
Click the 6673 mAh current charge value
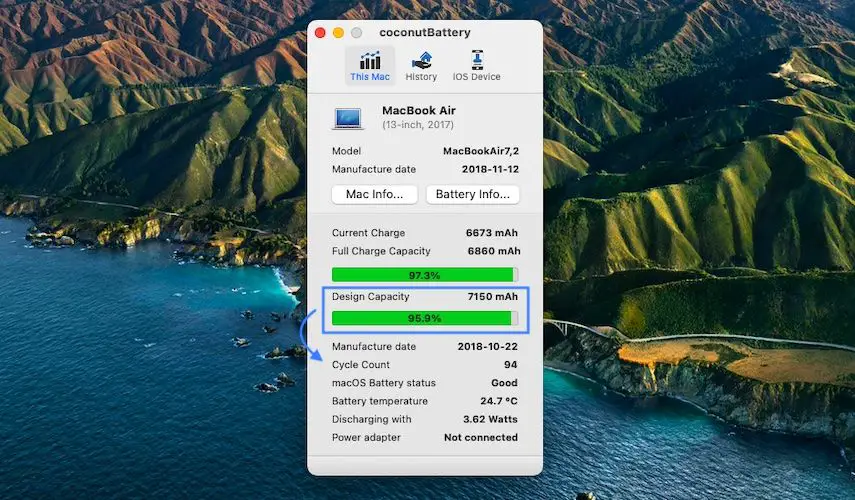(492, 233)
